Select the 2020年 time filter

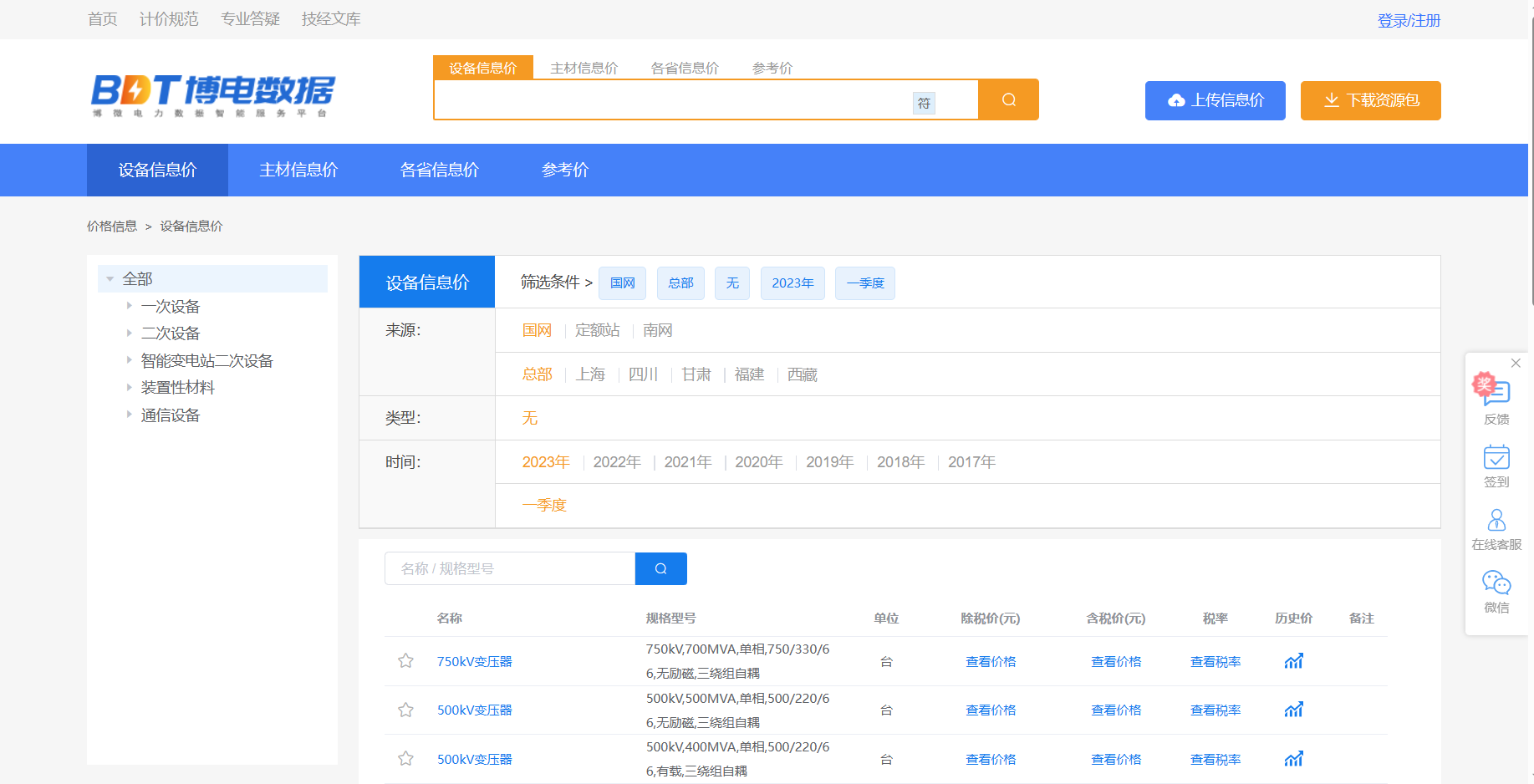[759, 462]
